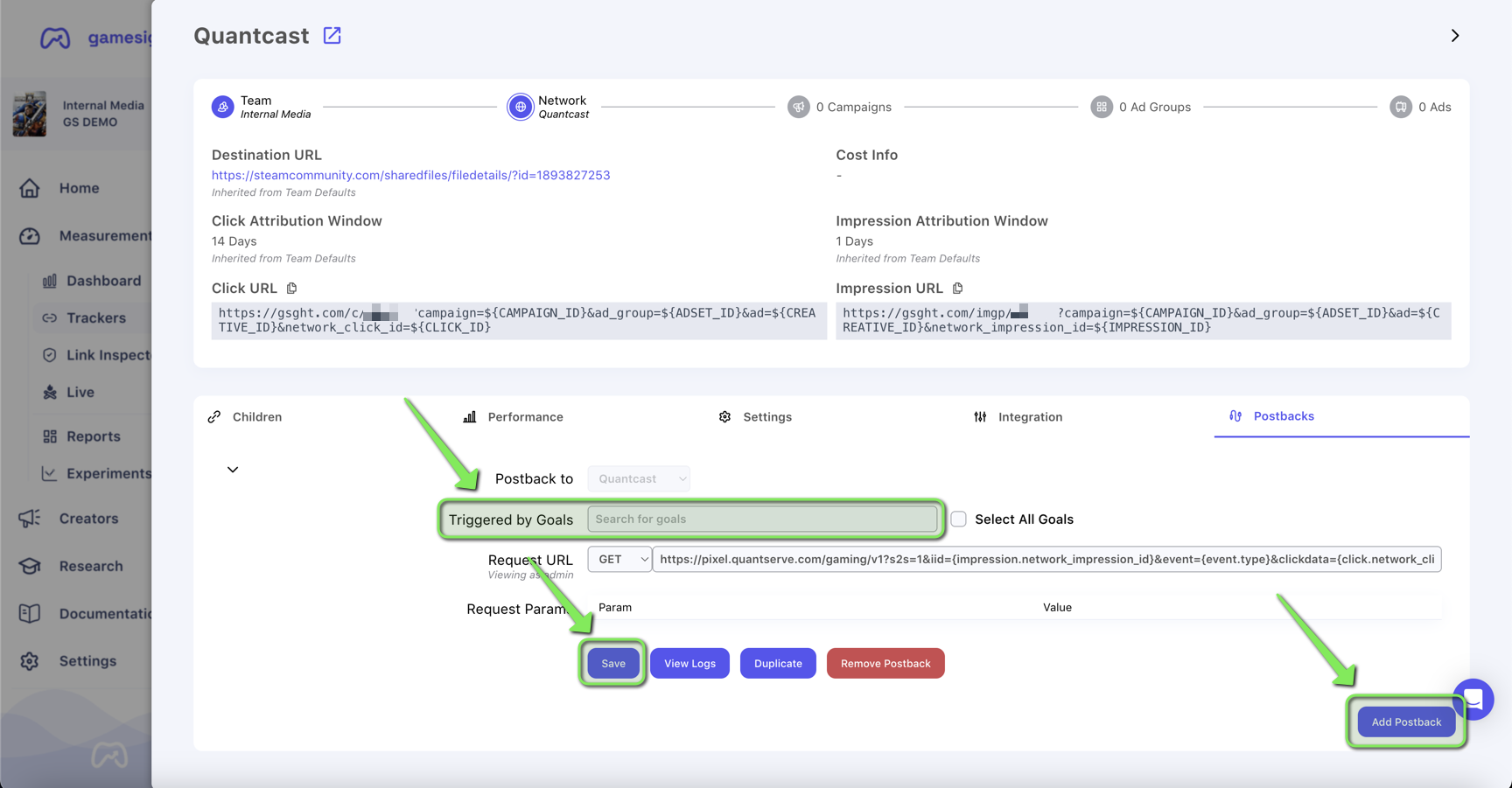This screenshot has height=788, width=1512.
Task: Click the Search for goals field
Action: [x=762, y=520]
